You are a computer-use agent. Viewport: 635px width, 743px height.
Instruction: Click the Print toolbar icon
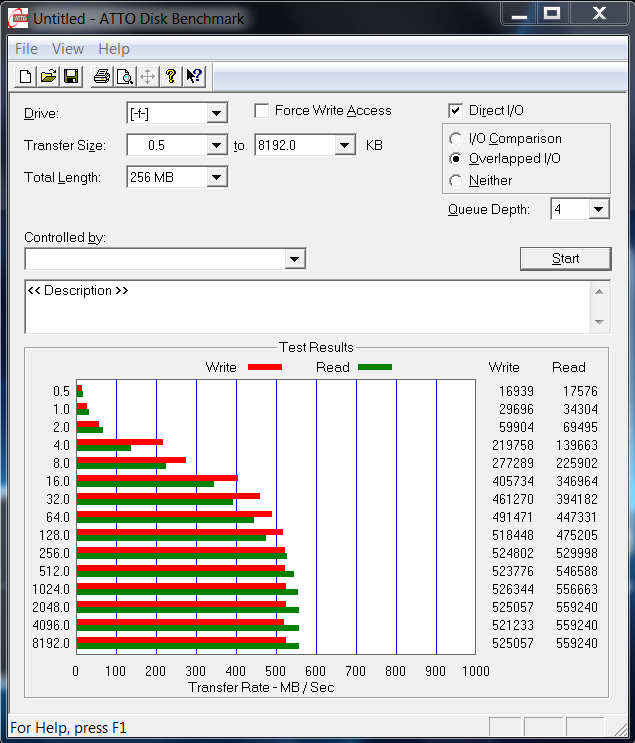[x=101, y=76]
